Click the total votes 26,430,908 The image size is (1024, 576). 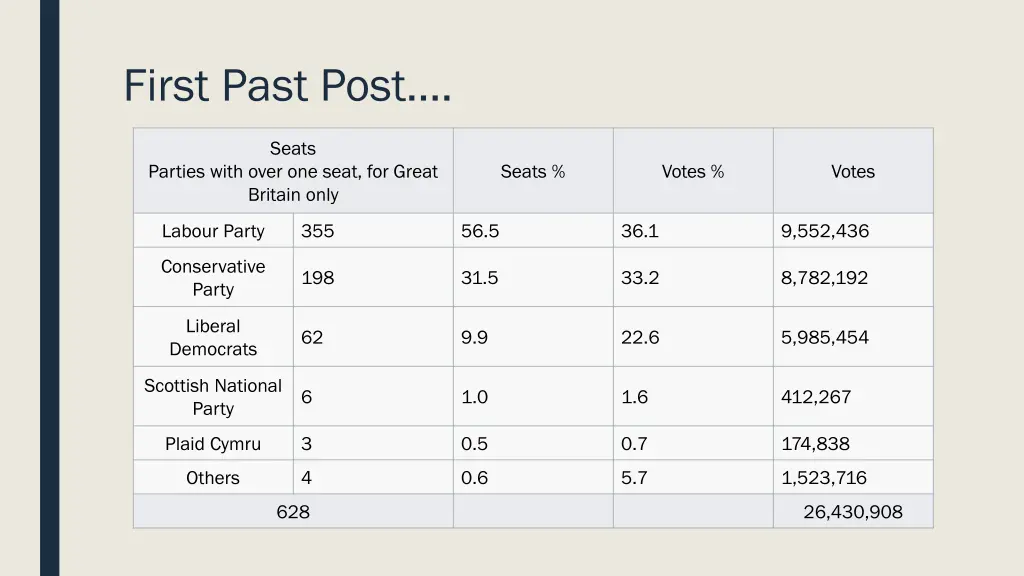[x=853, y=511]
